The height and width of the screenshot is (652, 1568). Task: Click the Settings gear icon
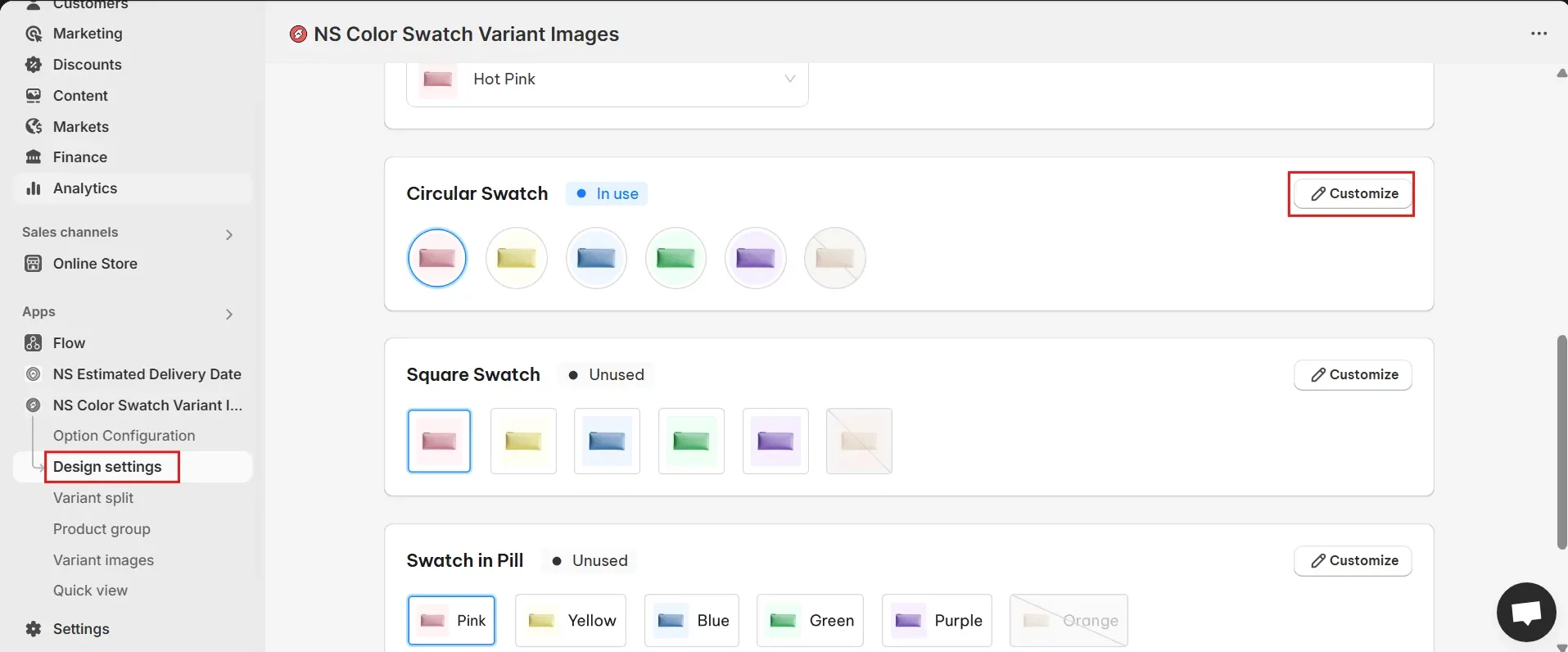click(x=34, y=629)
